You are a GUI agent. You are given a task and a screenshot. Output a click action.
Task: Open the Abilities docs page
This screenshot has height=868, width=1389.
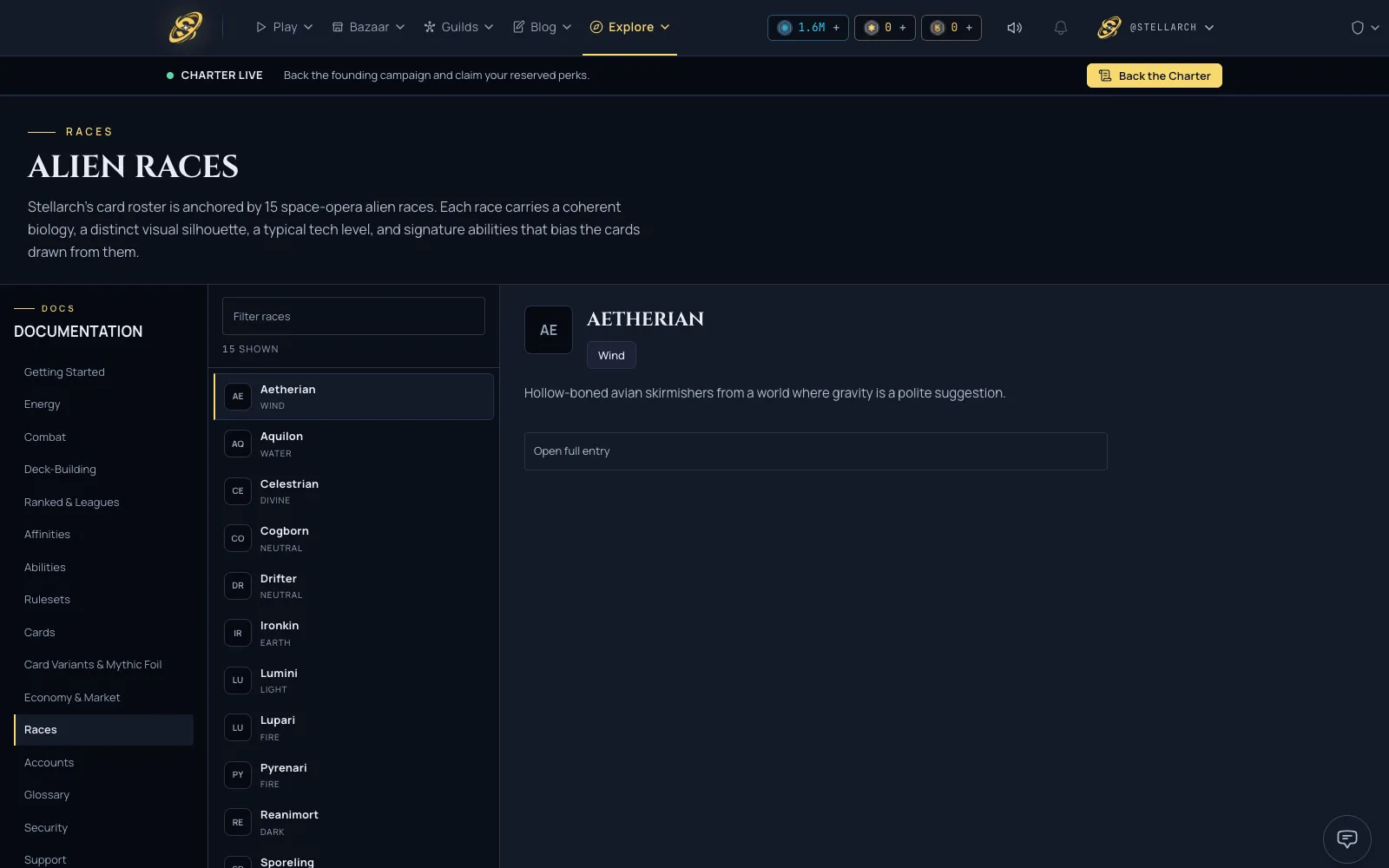(x=45, y=567)
